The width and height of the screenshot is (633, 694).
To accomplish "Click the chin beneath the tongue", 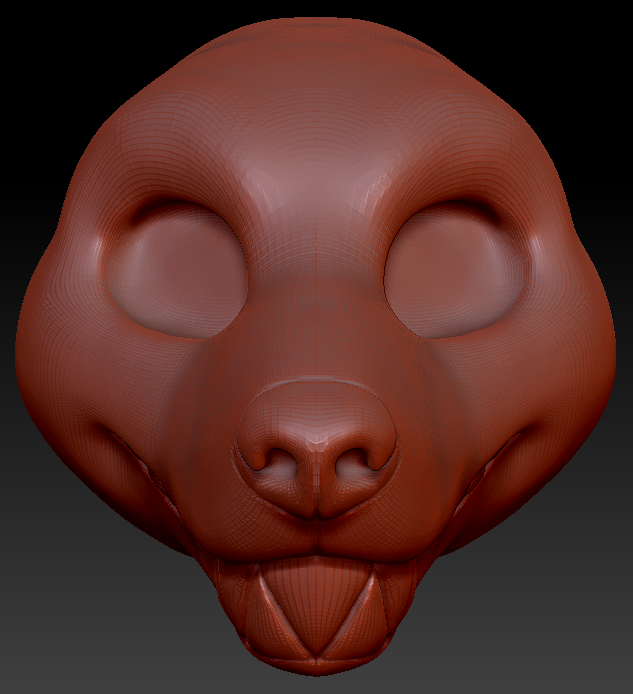I will point(317,672).
